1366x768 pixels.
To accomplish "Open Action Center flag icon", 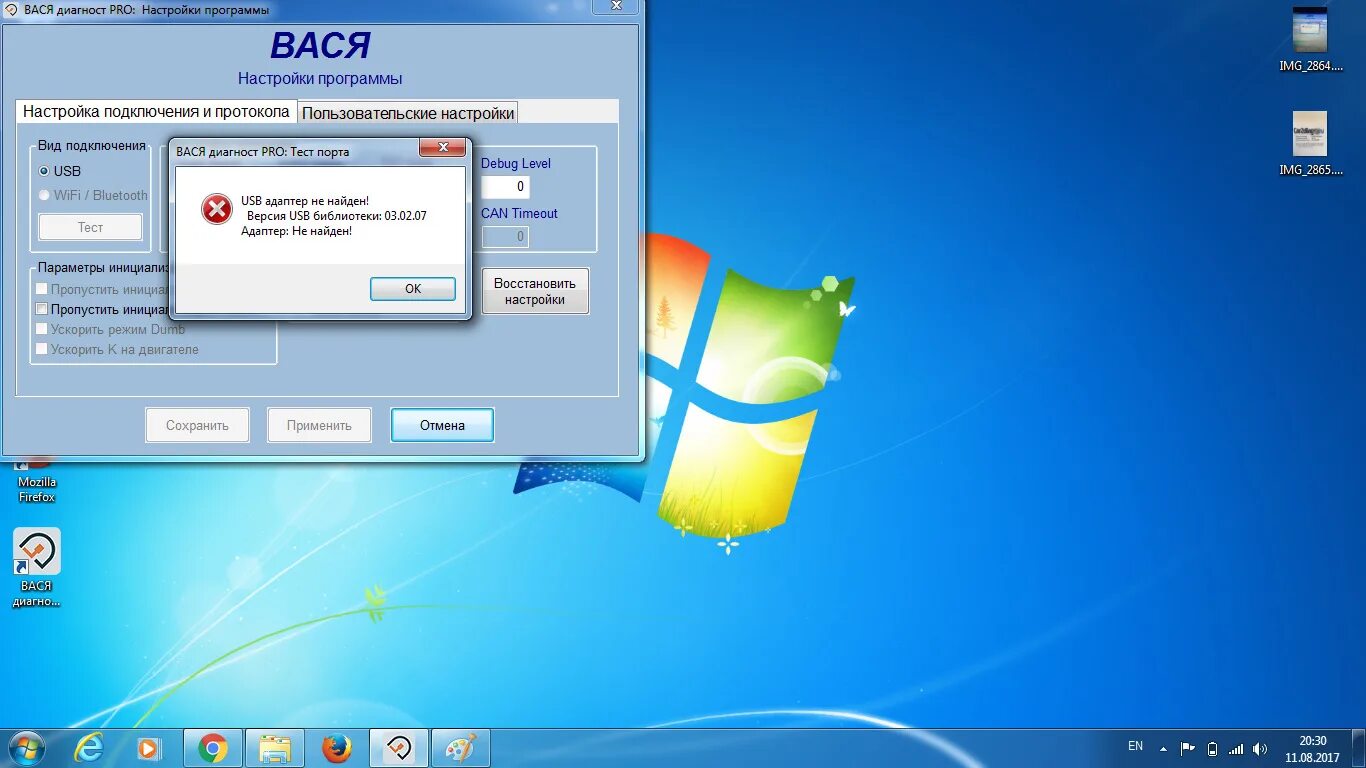I will [x=1188, y=748].
